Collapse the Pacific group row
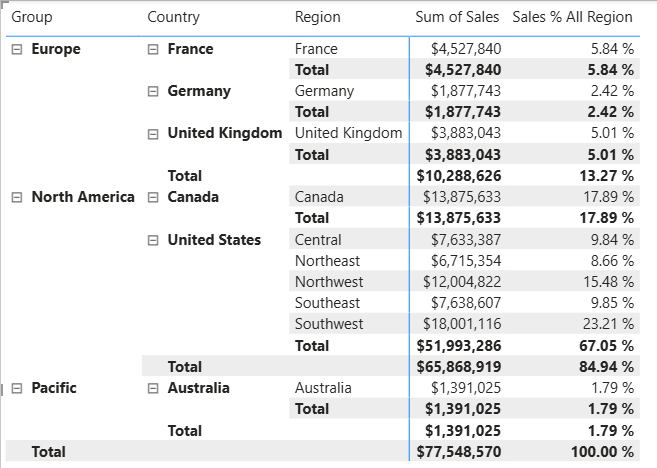 click(x=17, y=388)
